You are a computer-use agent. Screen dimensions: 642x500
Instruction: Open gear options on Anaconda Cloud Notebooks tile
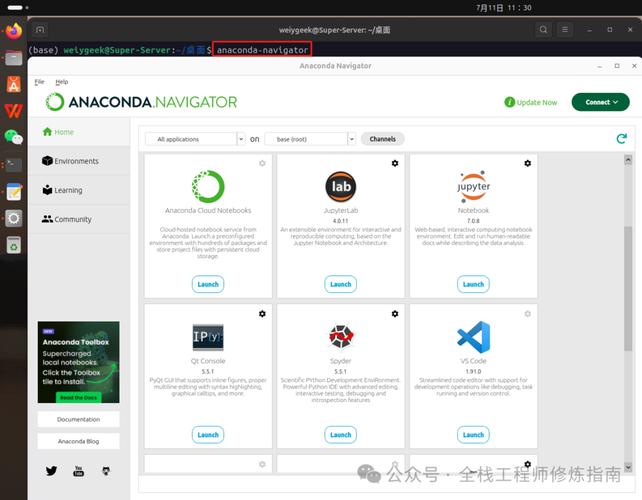[262, 163]
